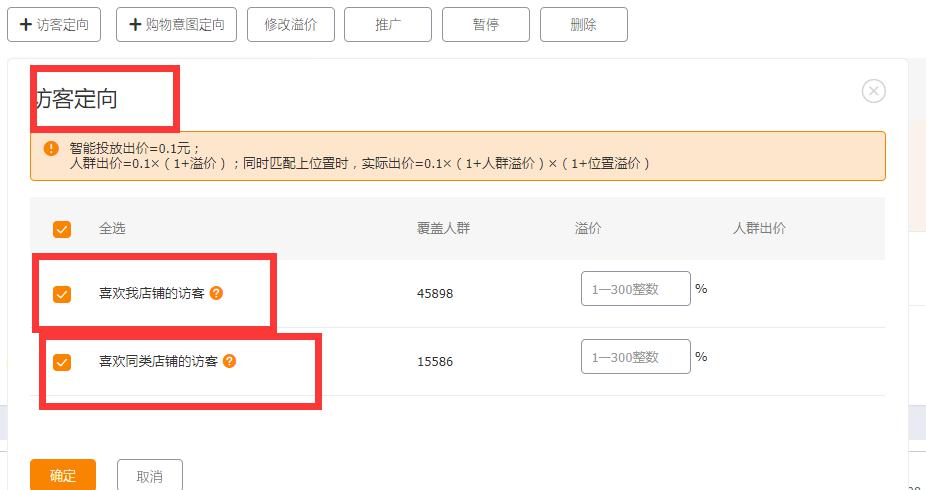
Task: Close the 访客定向 dialog with the X icon
Action: point(873,91)
